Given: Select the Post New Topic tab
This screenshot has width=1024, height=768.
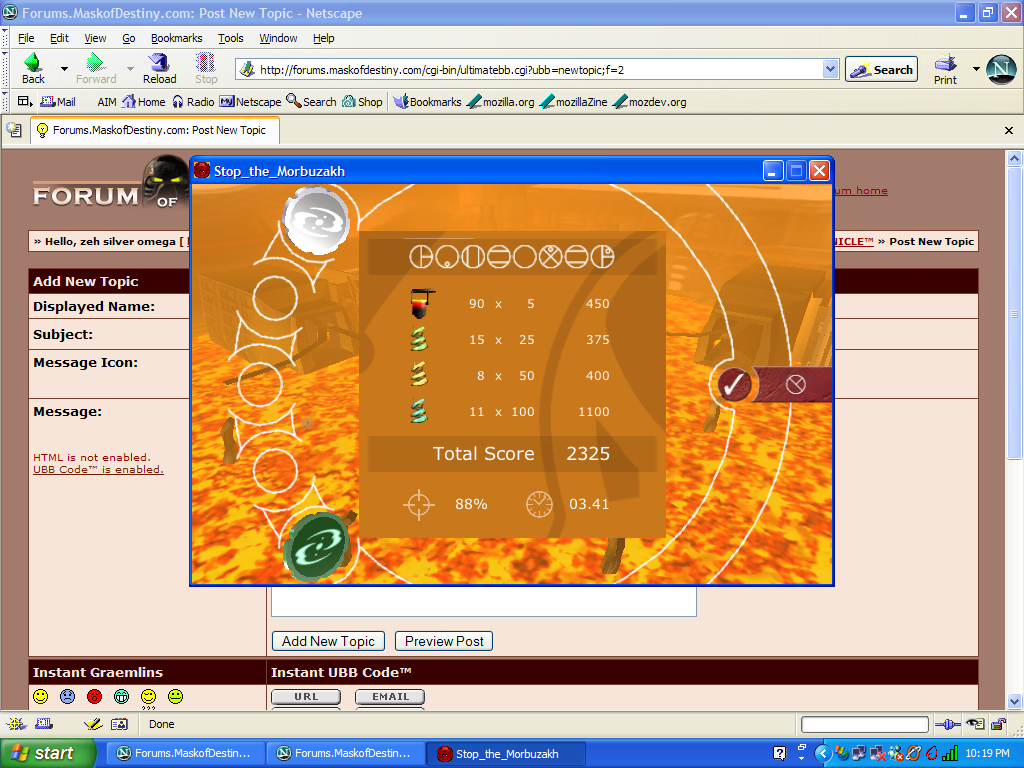Looking at the screenshot, I should (x=155, y=130).
